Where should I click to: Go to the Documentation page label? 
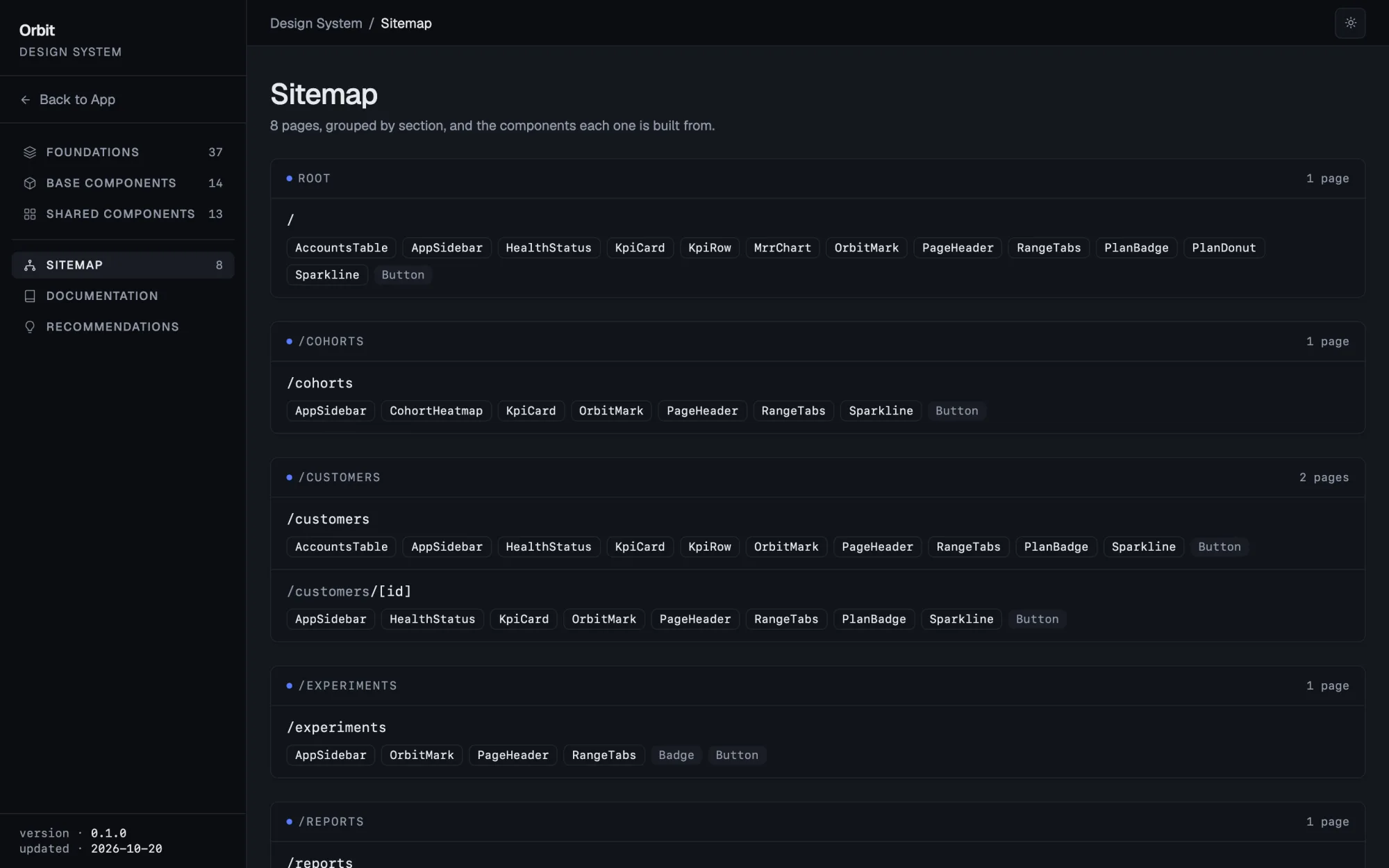click(102, 296)
